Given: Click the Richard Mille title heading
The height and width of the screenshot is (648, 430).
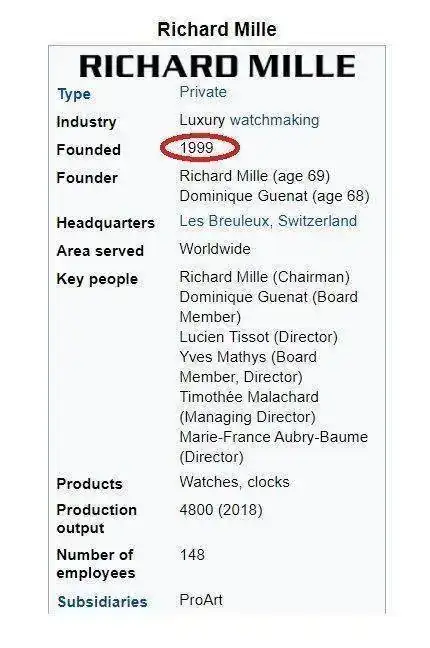Looking at the screenshot, I should (x=217, y=29).
